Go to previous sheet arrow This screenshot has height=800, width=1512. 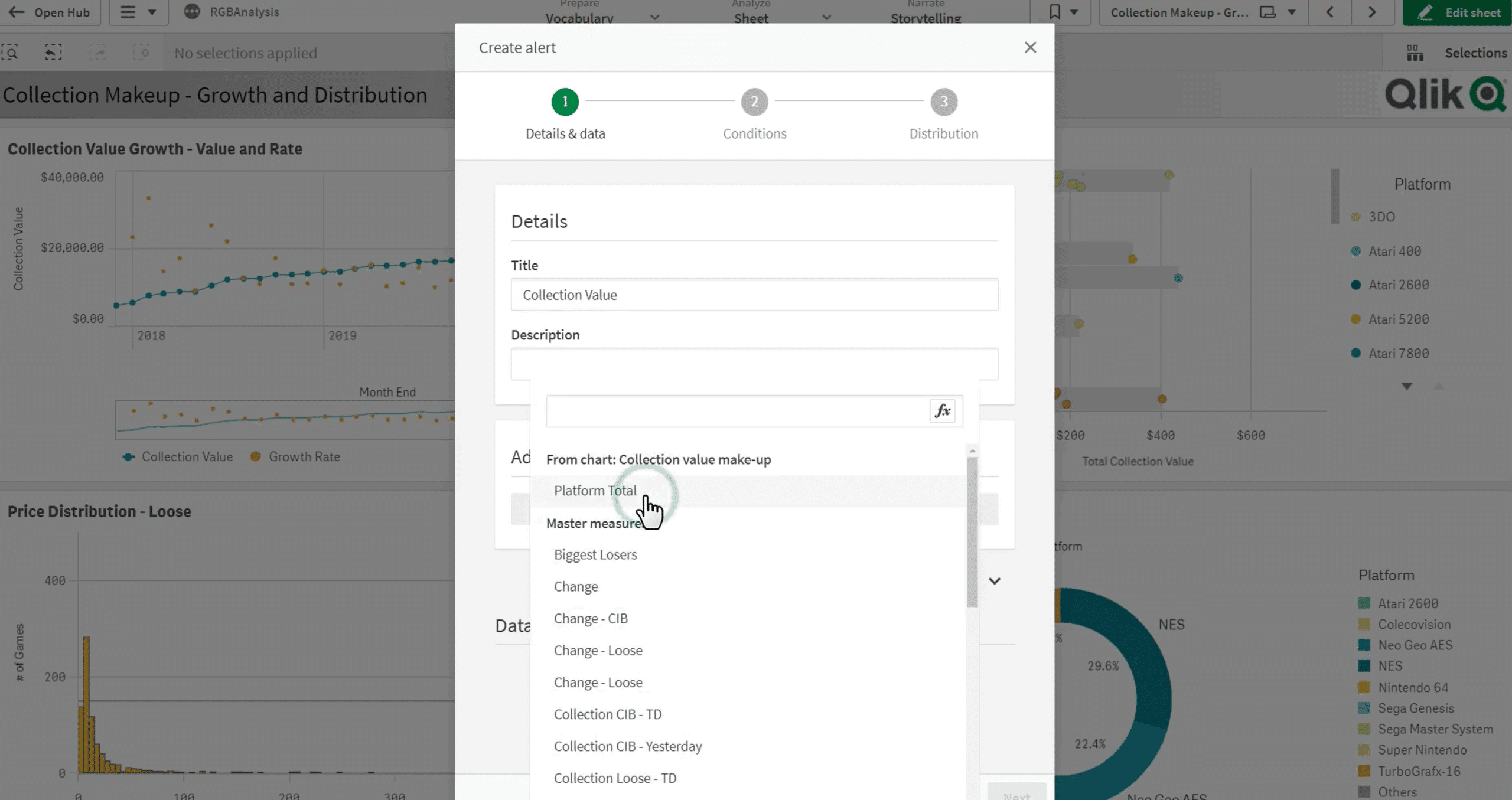point(1330,12)
